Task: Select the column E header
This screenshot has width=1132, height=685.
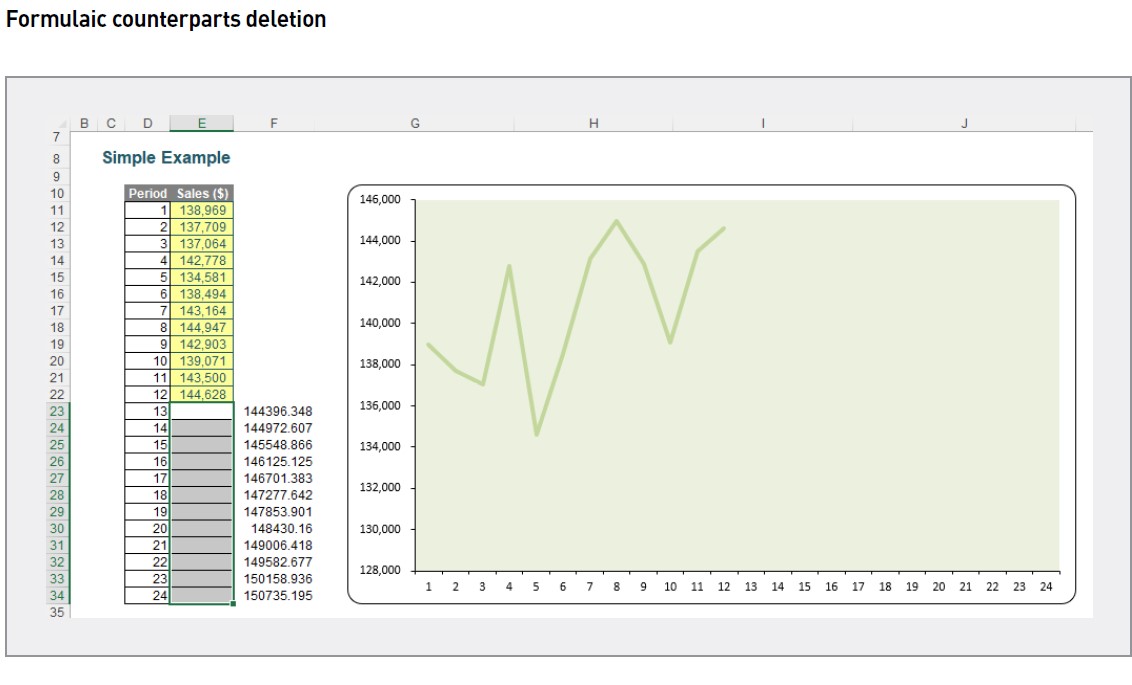Action: coord(201,122)
